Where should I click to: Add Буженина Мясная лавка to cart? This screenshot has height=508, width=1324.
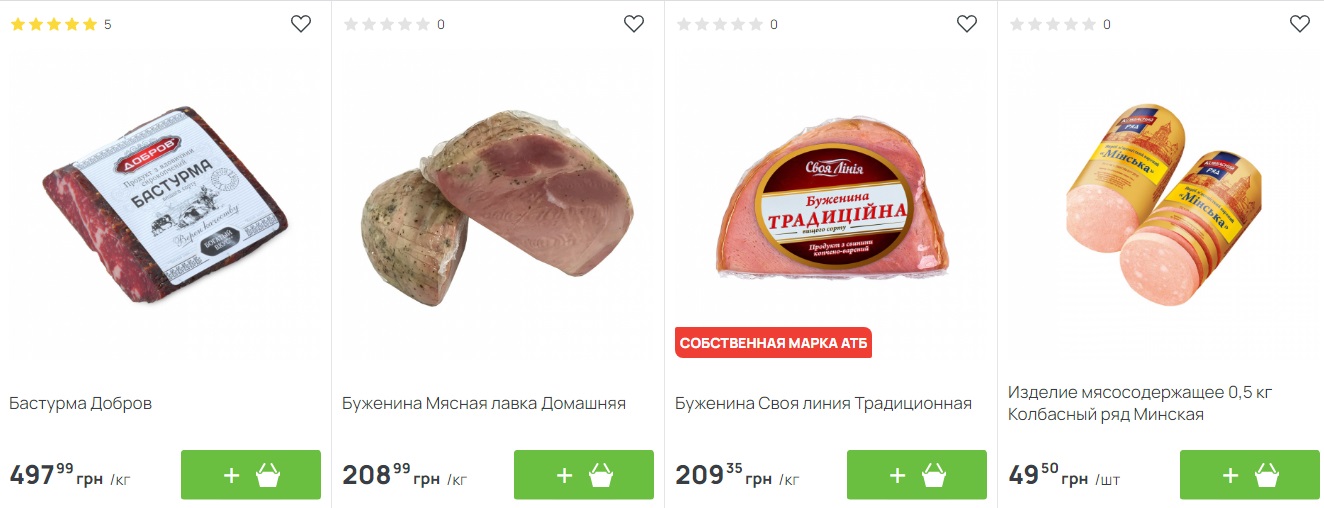click(x=584, y=475)
